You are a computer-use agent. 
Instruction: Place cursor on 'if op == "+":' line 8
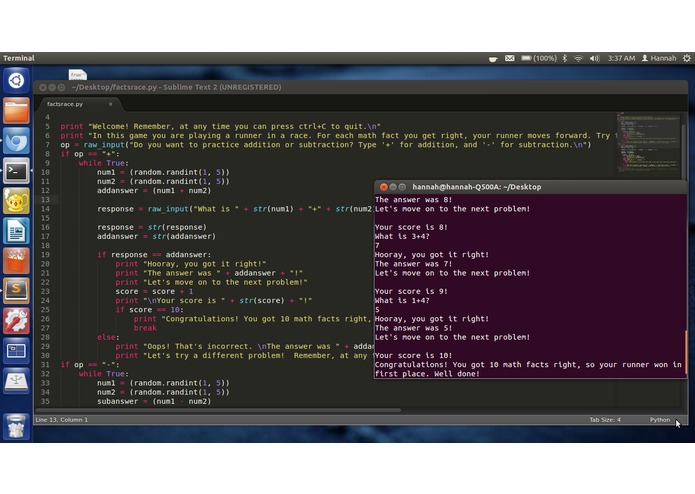[90, 154]
